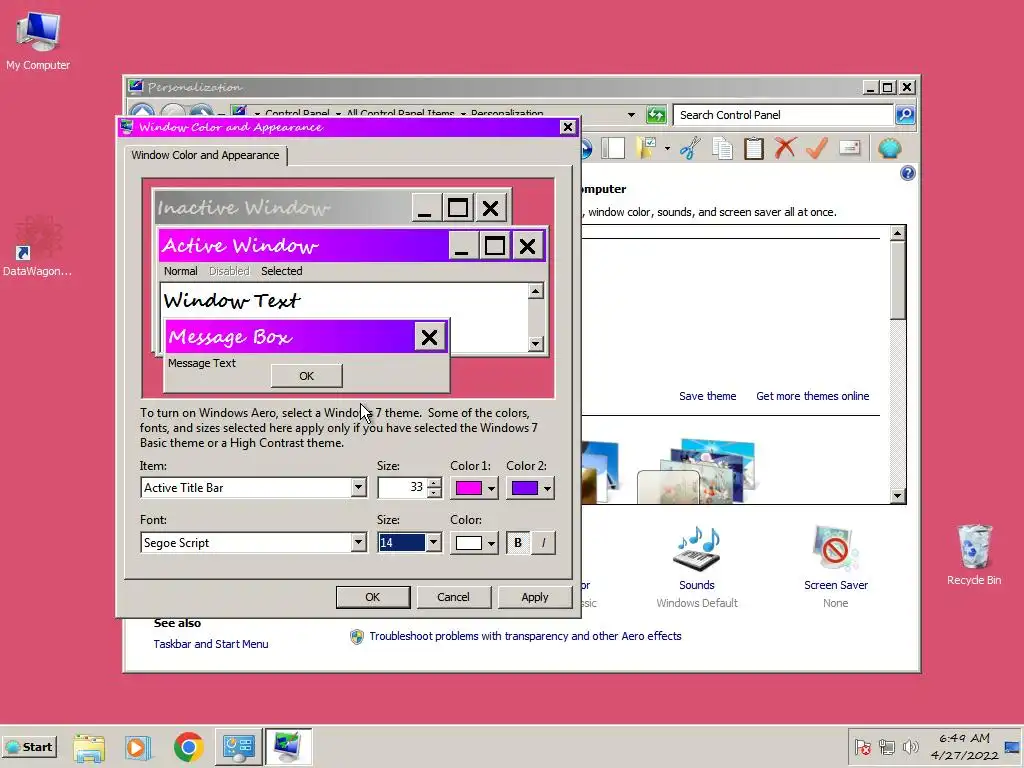Click the Message Box preview title
Viewport: 1024px width, 768px height.
(x=229, y=337)
